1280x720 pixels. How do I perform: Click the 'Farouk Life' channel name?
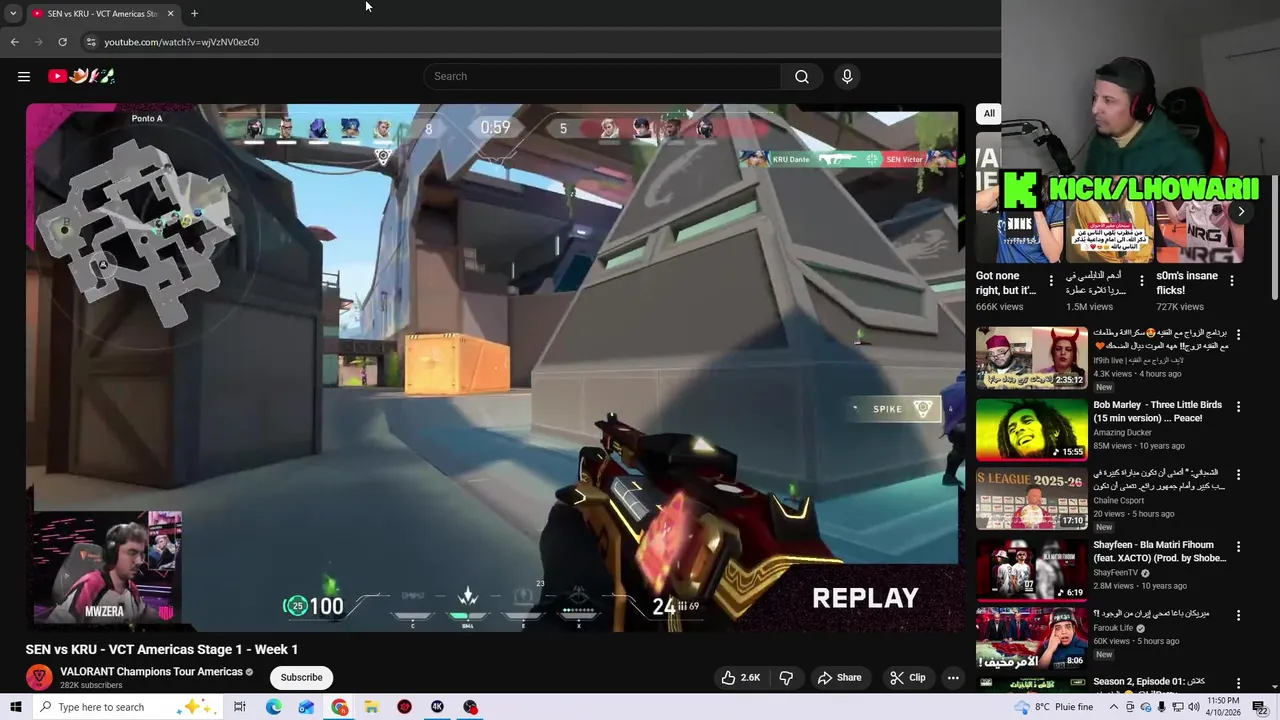(1113, 628)
